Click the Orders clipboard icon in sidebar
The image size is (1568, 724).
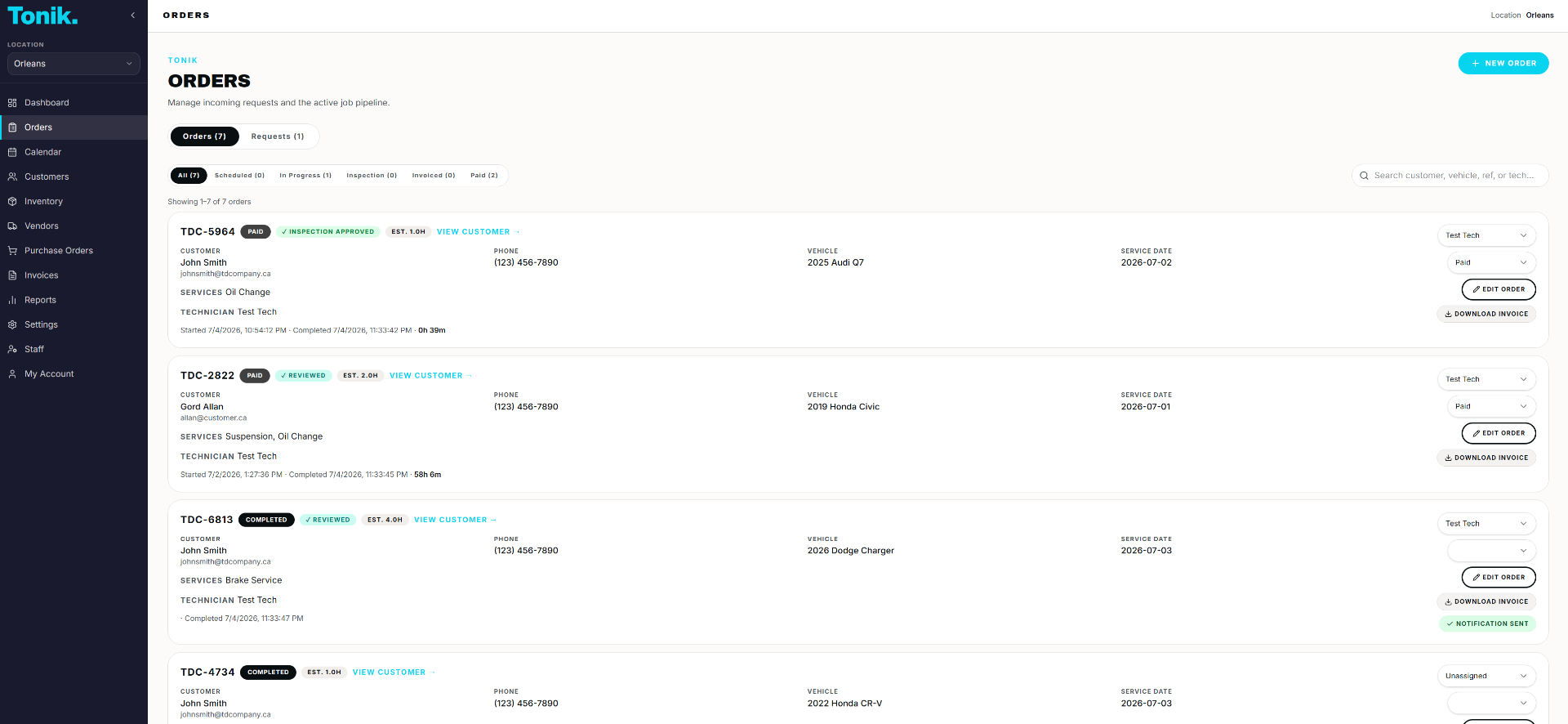[12, 127]
